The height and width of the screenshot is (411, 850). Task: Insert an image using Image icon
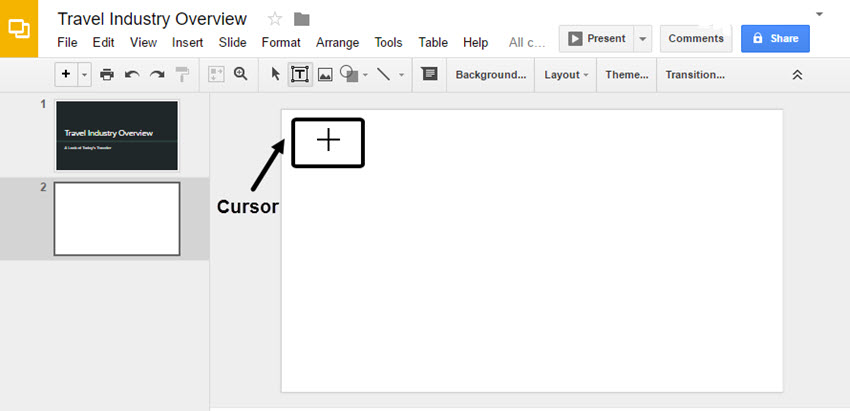point(325,75)
